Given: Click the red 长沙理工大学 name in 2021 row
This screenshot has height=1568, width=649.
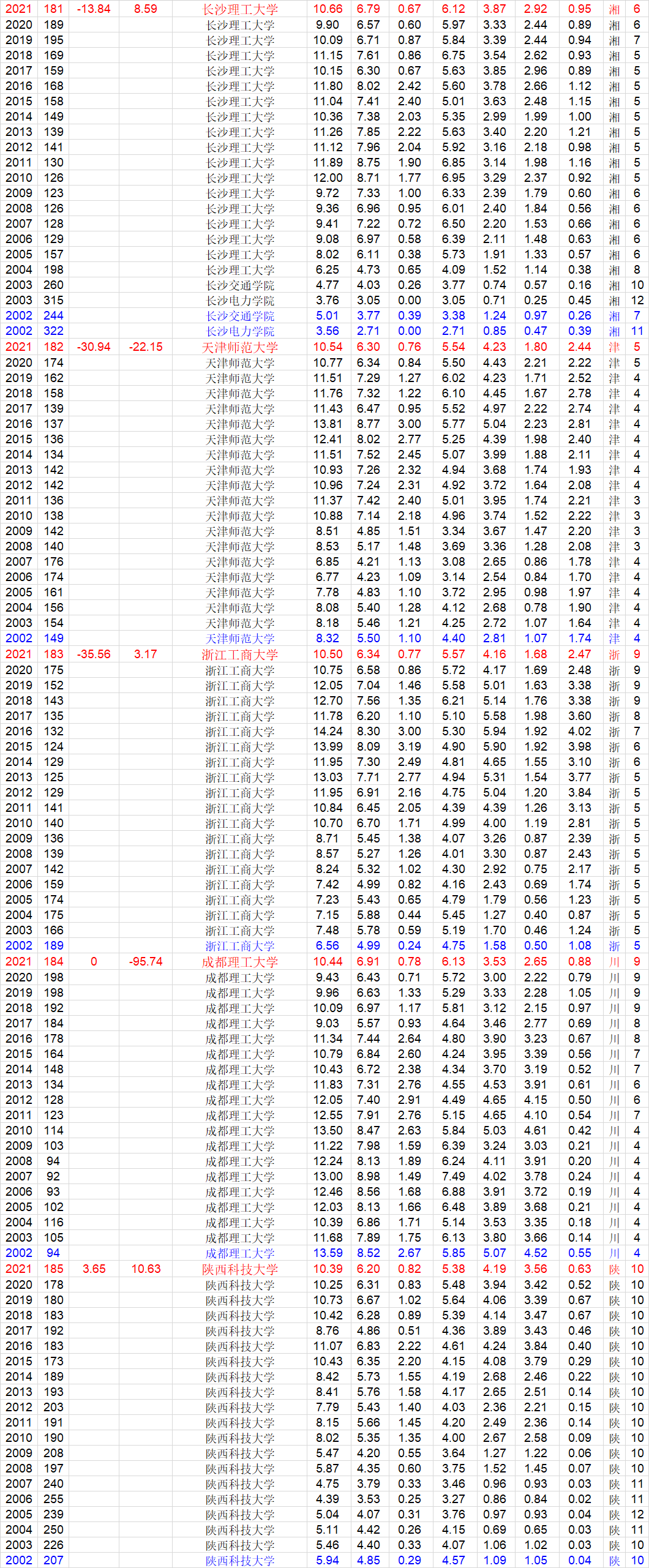Looking at the screenshot, I should 240,9.
